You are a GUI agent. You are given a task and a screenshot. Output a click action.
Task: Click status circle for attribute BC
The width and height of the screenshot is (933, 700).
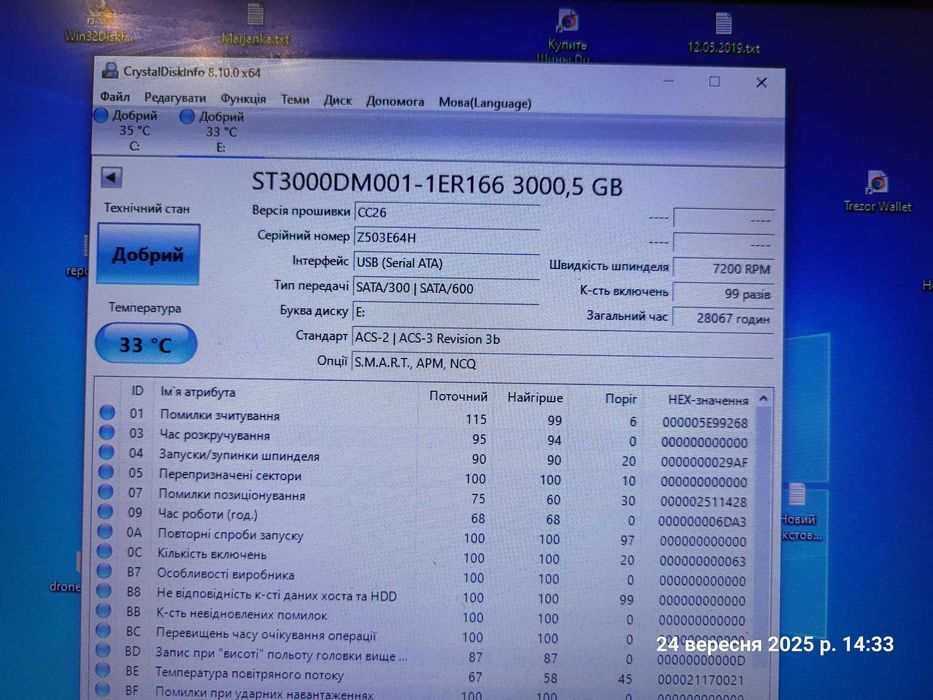tap(103, 630)
